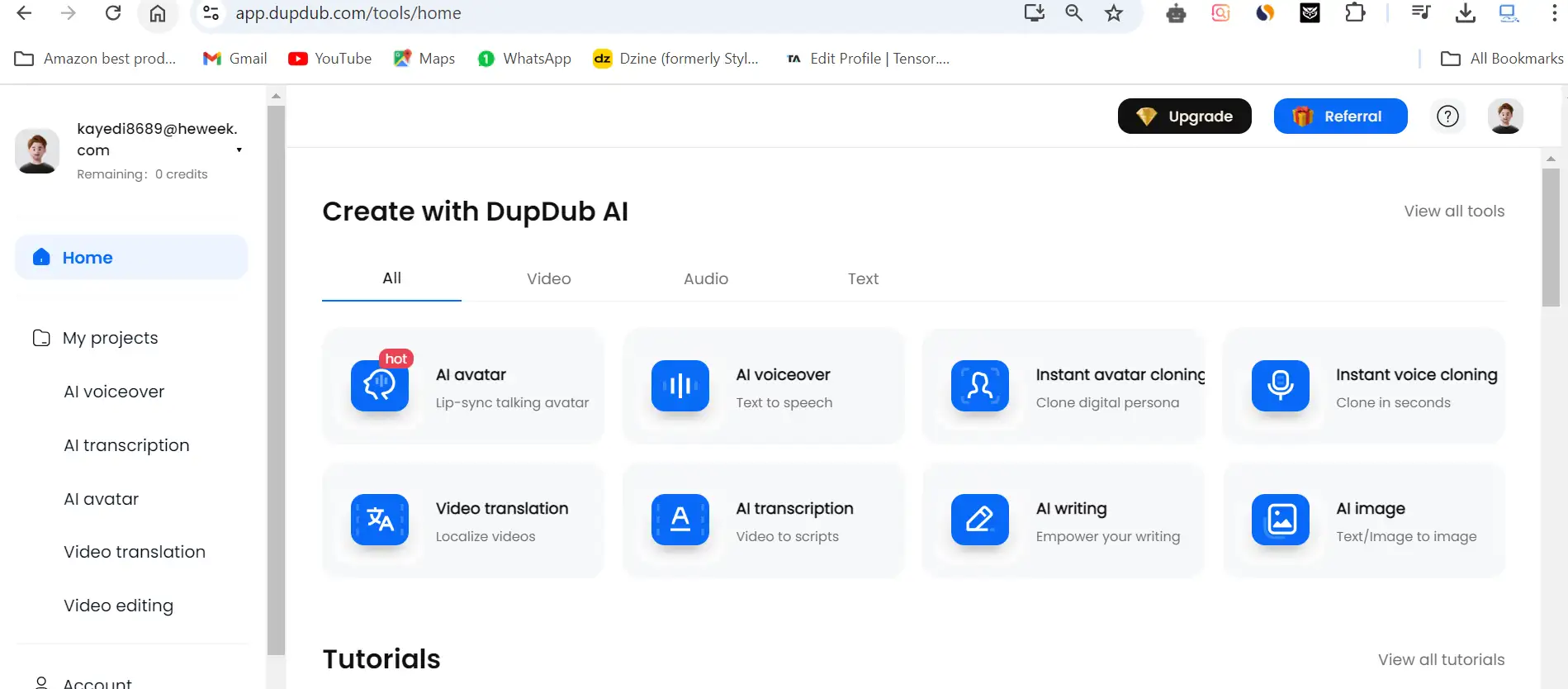Viewport: 1568px width, 689px height.
Task: Click the install app icon in address bar
Action: (1034, 13)
